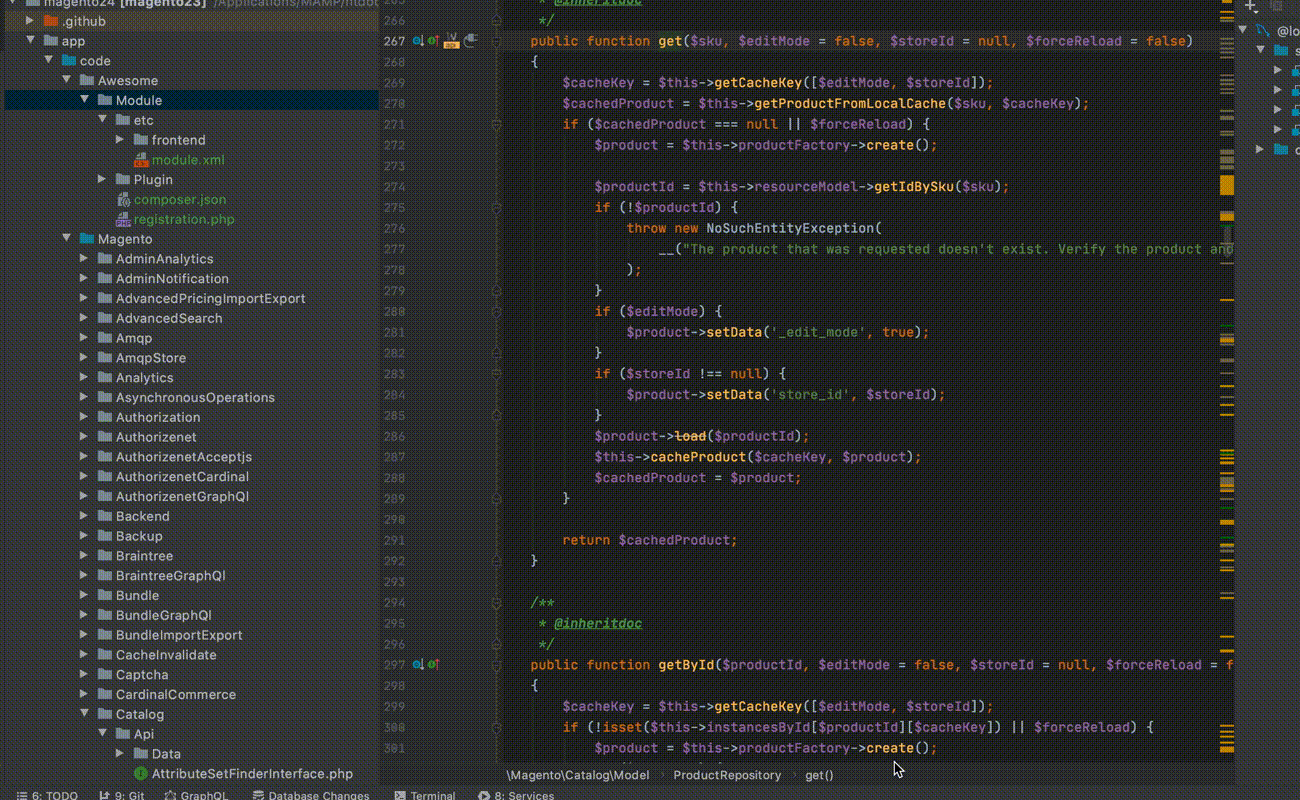Toggle the doc comment fold marker on line 294
The image size is (1300, 800).
click(496, 603)
